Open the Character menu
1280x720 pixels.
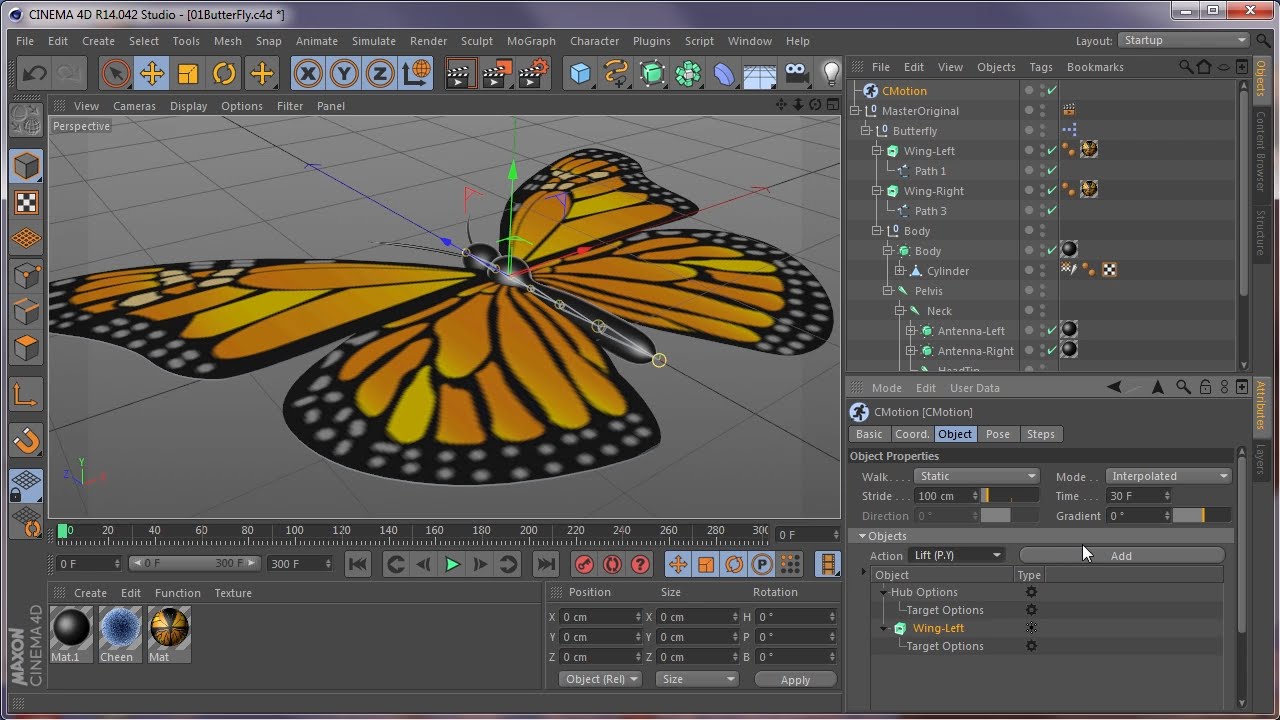click(x=594, y=41)
